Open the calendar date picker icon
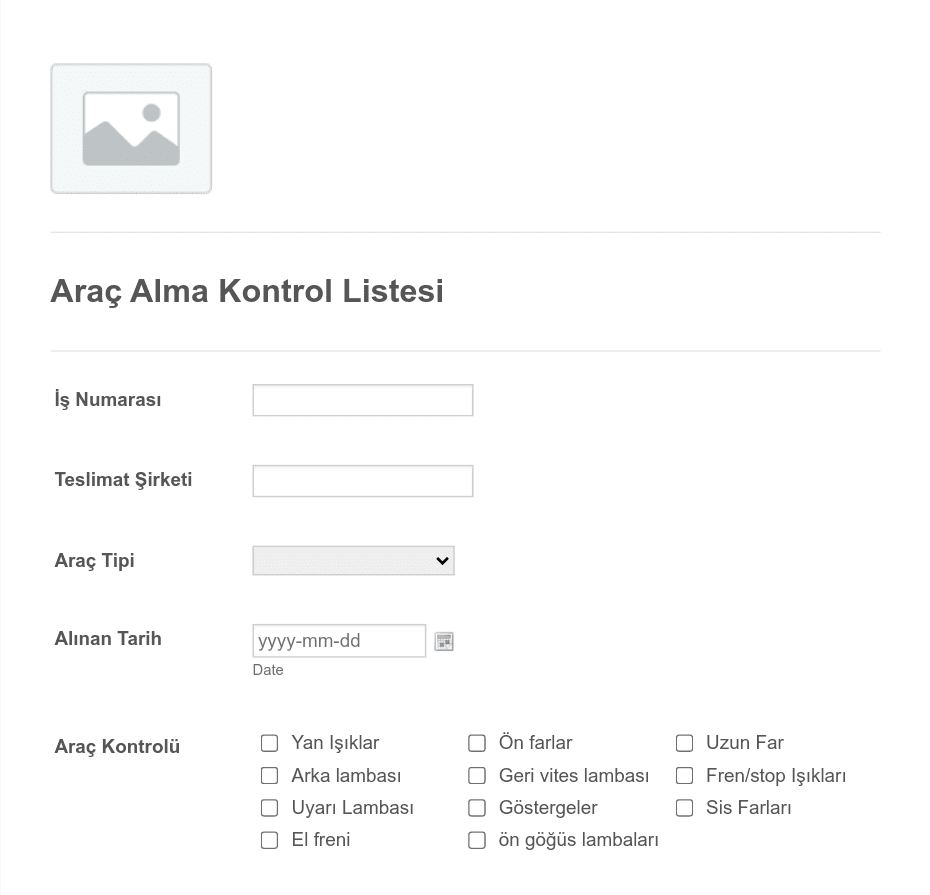Viewport: 930px width, 895px height. pyautogui.click(x=444, y=641)
